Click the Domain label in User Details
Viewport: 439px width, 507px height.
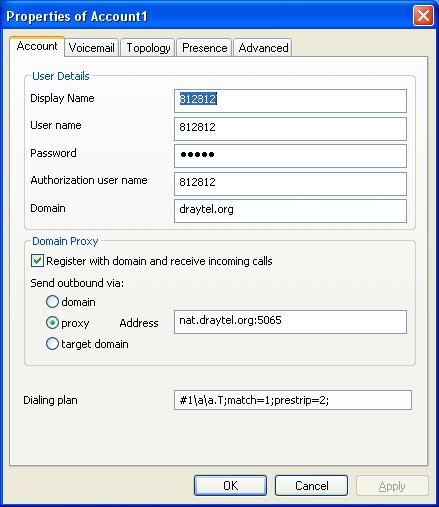(48, 208)
